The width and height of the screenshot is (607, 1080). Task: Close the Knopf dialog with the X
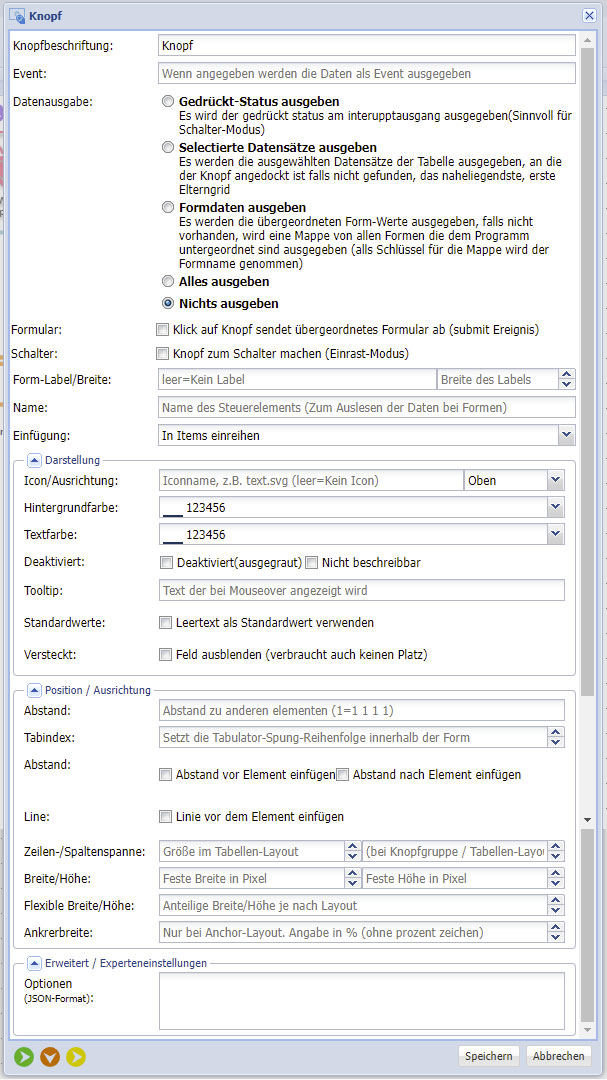(x=590, y=15)
